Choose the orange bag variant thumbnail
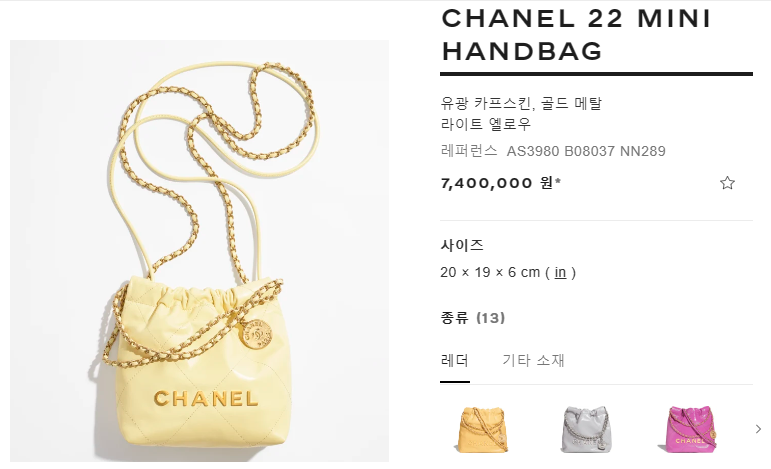 point(482,429)
